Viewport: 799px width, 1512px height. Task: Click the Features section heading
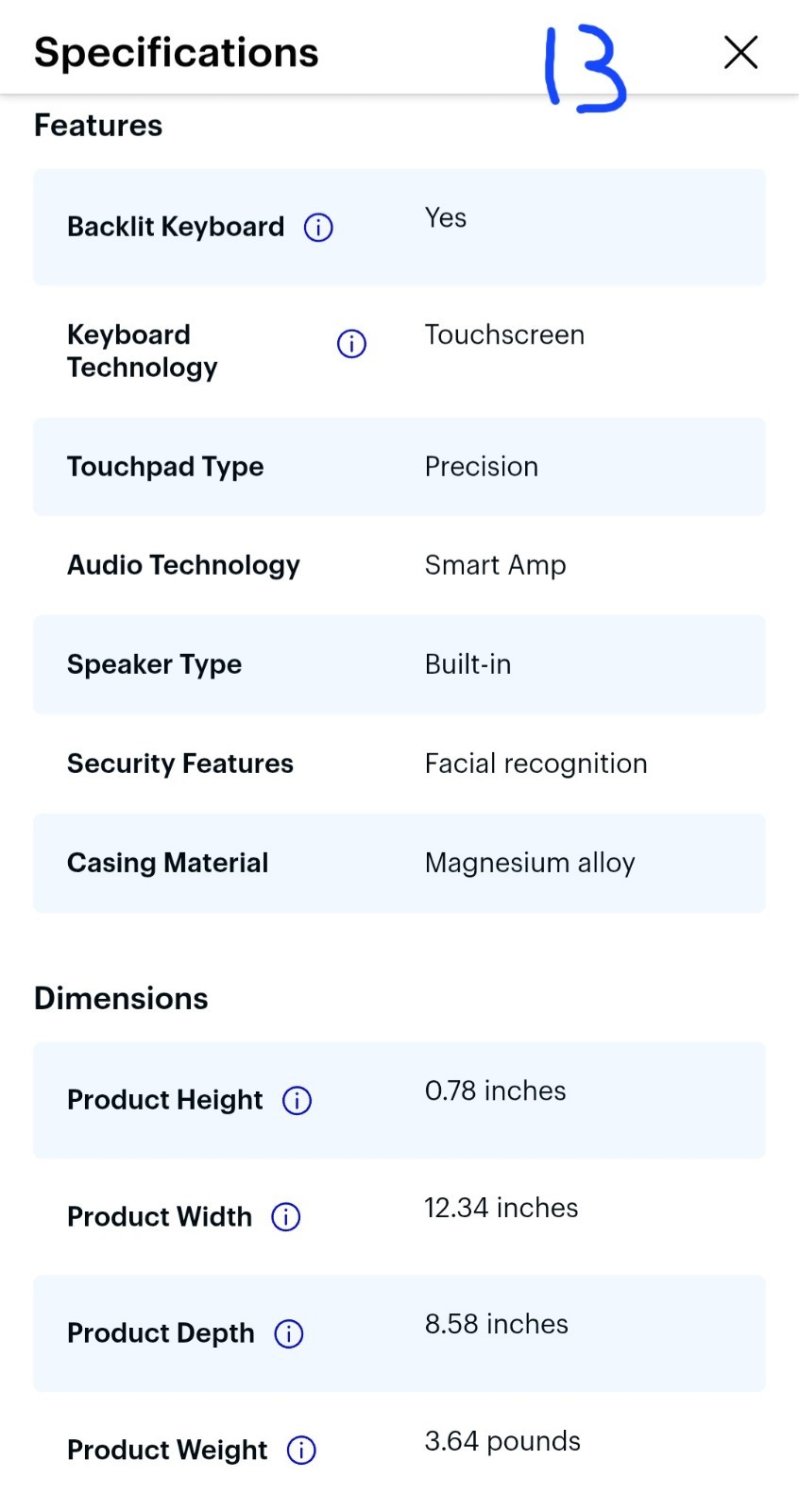coord(98,125)
